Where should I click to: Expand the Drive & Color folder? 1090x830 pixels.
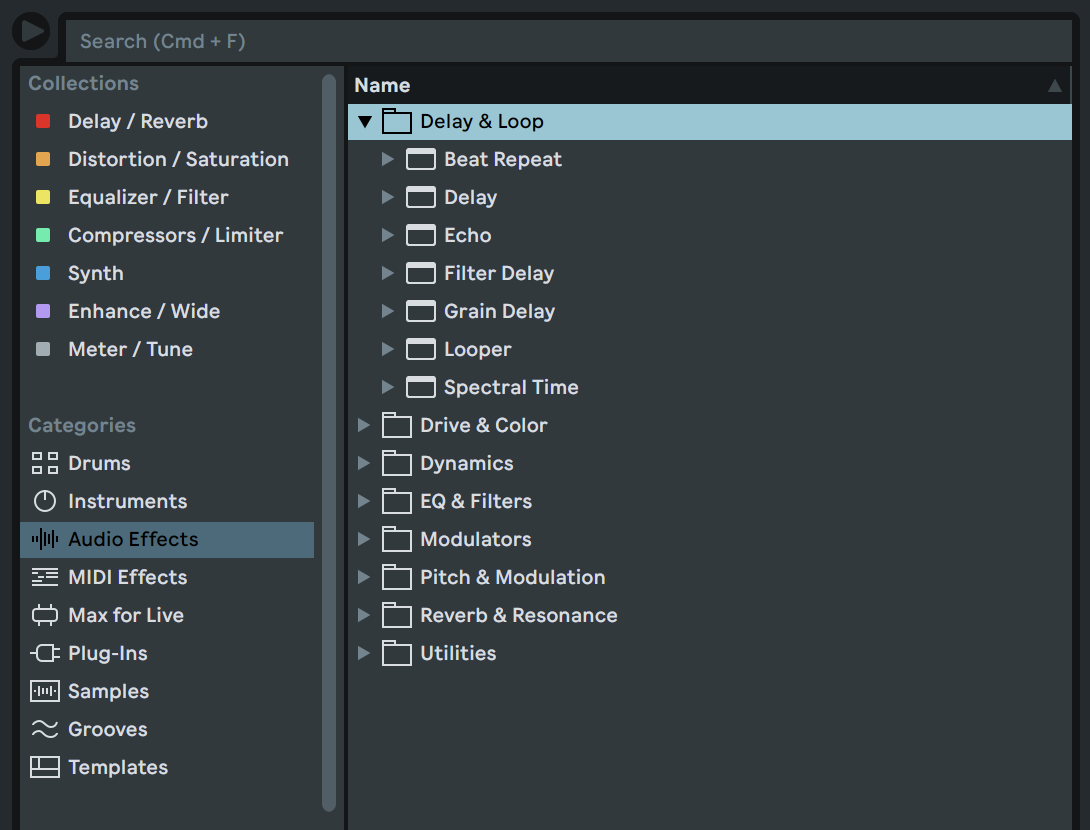click(x=364, y=425)
